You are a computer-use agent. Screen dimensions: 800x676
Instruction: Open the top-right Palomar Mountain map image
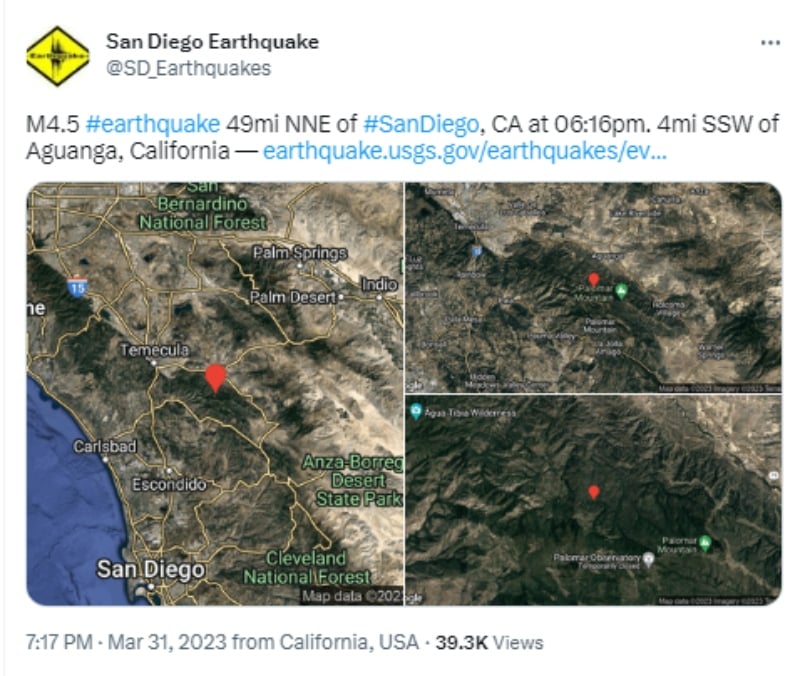[593, 287]
